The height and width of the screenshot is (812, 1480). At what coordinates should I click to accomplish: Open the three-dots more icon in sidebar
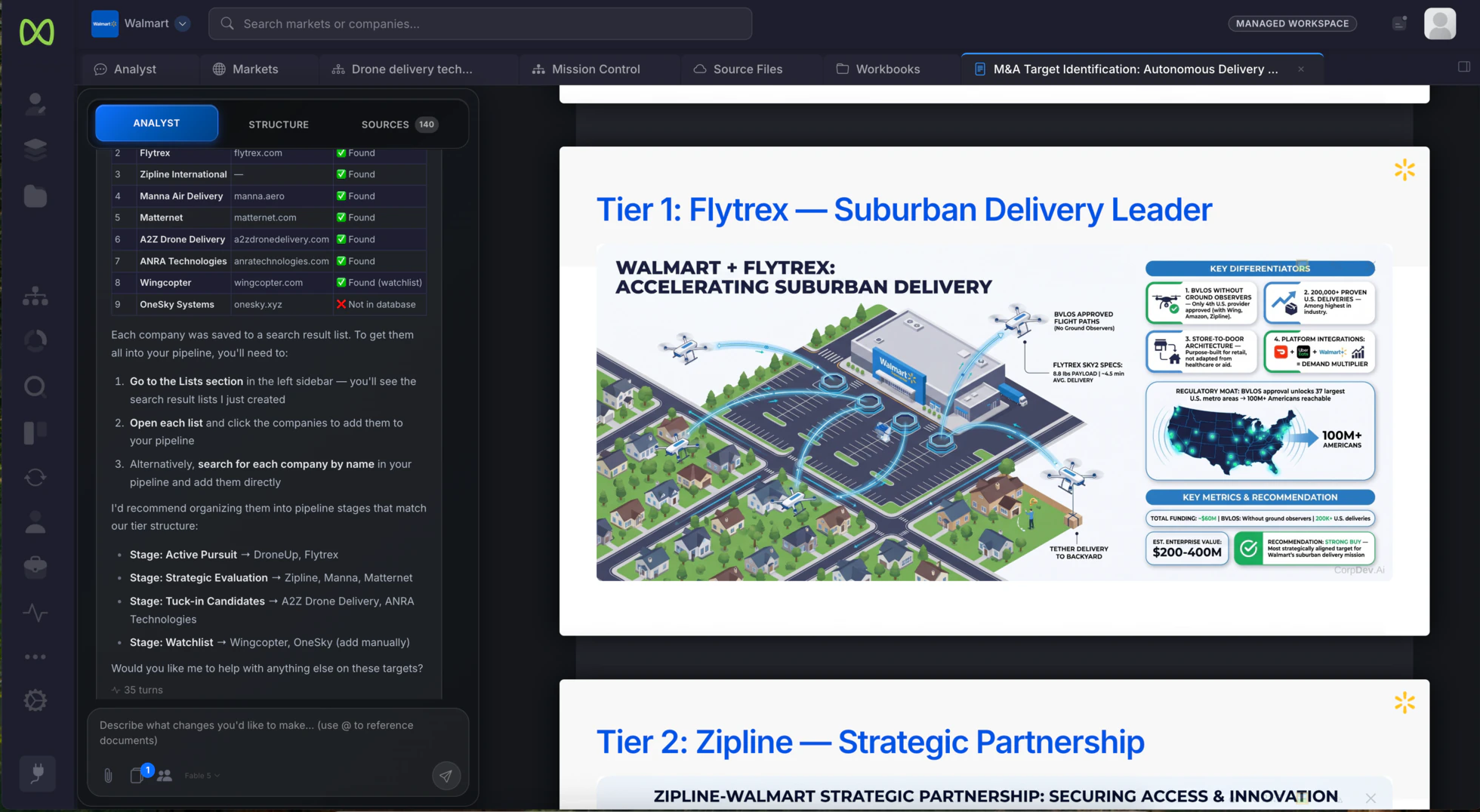[35, 657]
